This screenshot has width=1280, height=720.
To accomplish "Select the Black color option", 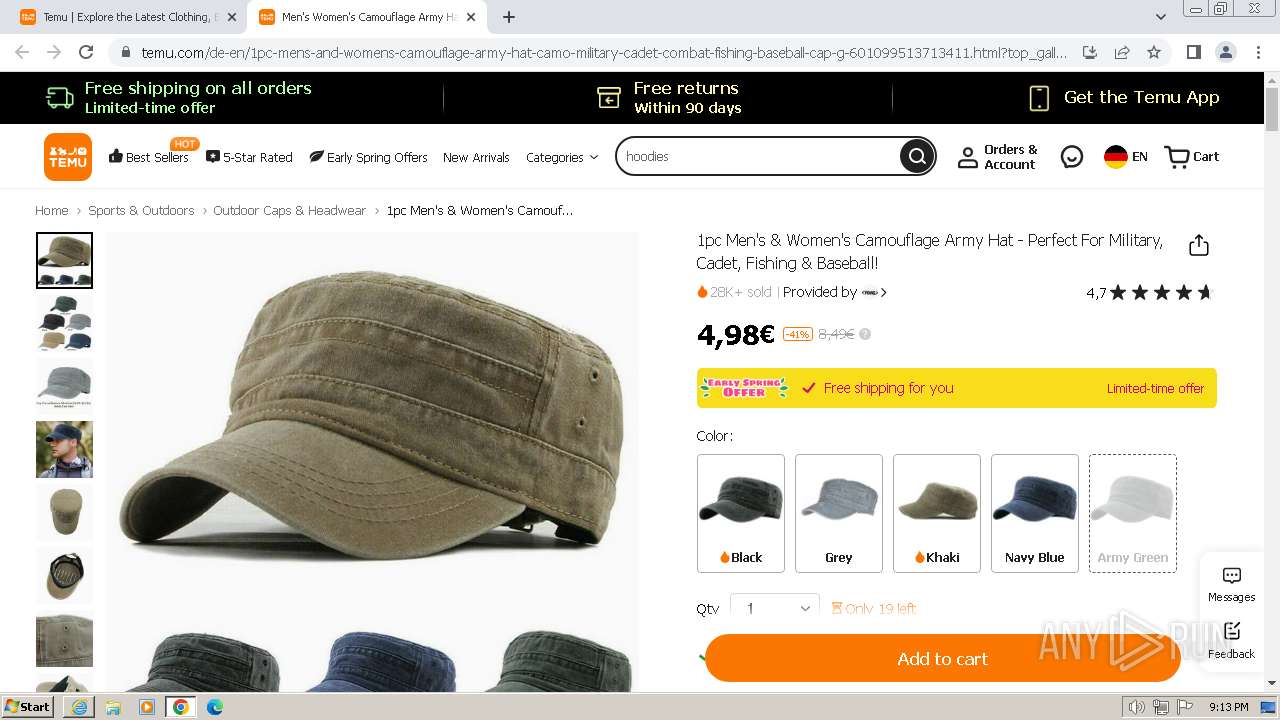I will [741, 513].
